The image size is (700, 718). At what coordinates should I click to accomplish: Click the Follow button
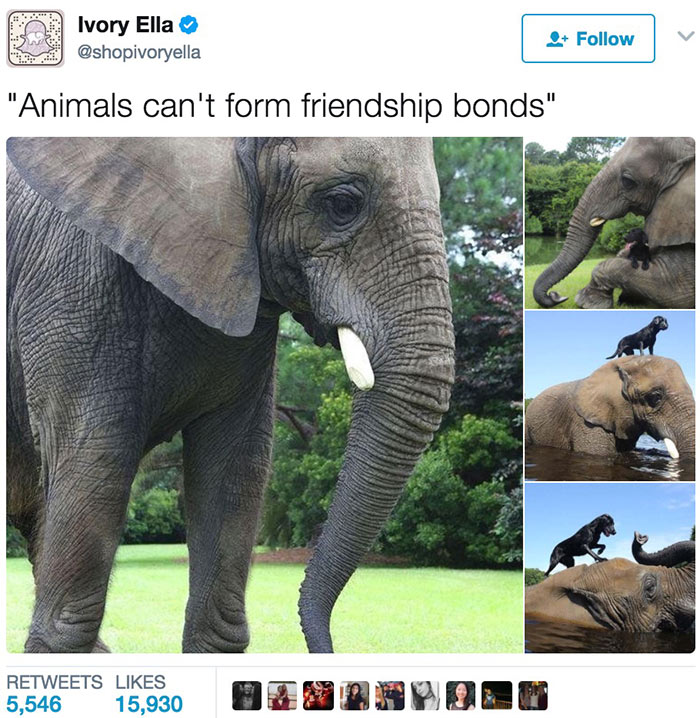(x=588, y=38)
